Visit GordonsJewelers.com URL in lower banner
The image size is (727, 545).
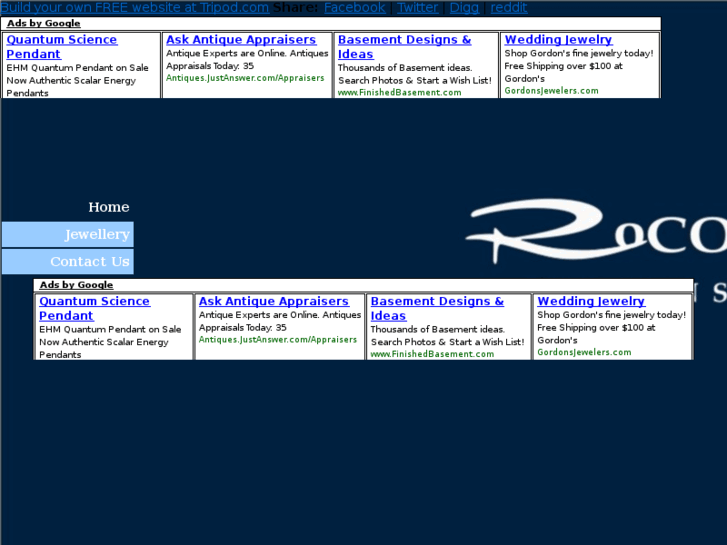coord(584,352)
